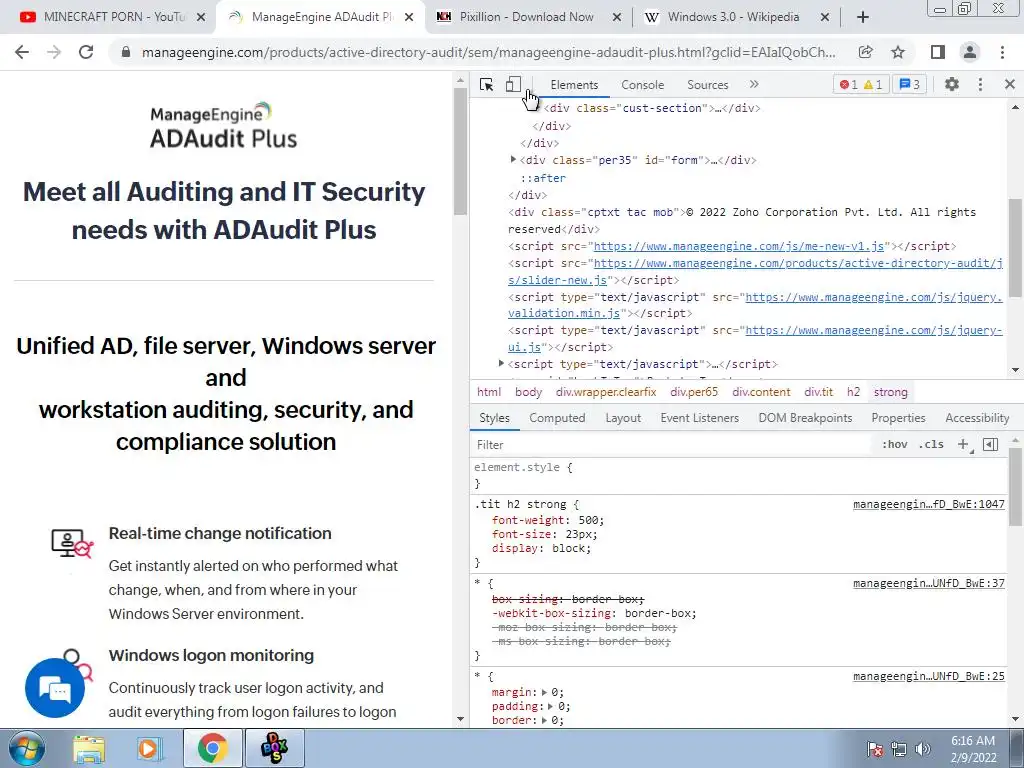Open the Windows Start button

tap(26, 748)
